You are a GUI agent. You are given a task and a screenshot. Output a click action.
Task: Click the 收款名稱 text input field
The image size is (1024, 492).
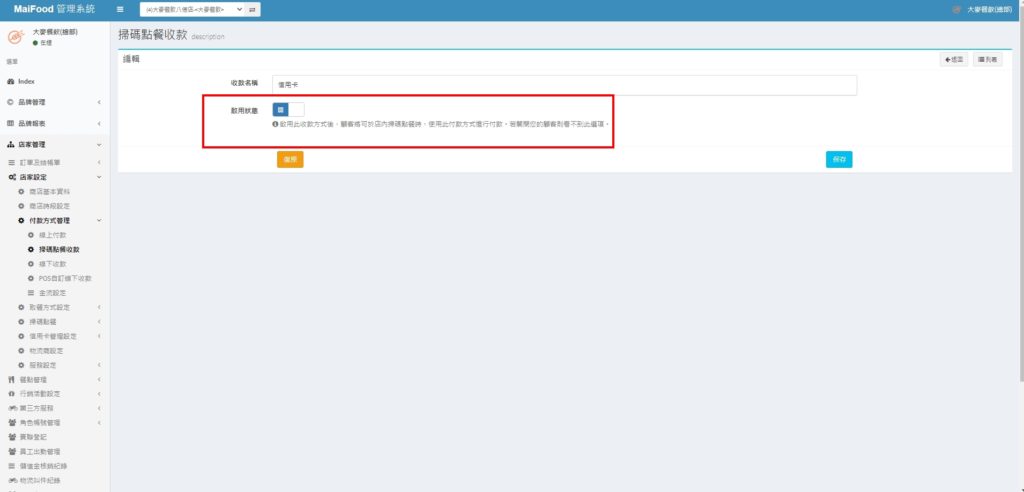(x=564, y=85)
